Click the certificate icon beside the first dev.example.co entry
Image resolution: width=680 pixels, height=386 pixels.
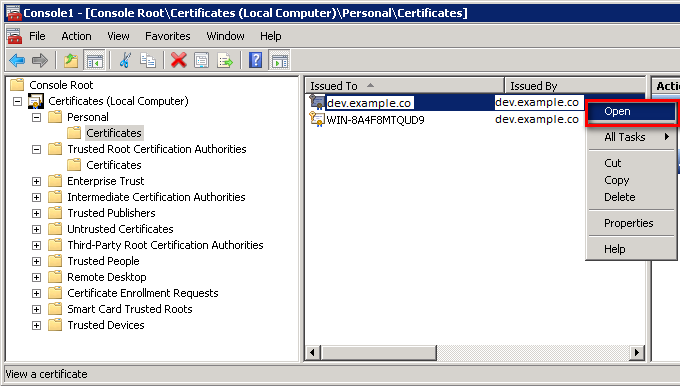click(317, 102)
